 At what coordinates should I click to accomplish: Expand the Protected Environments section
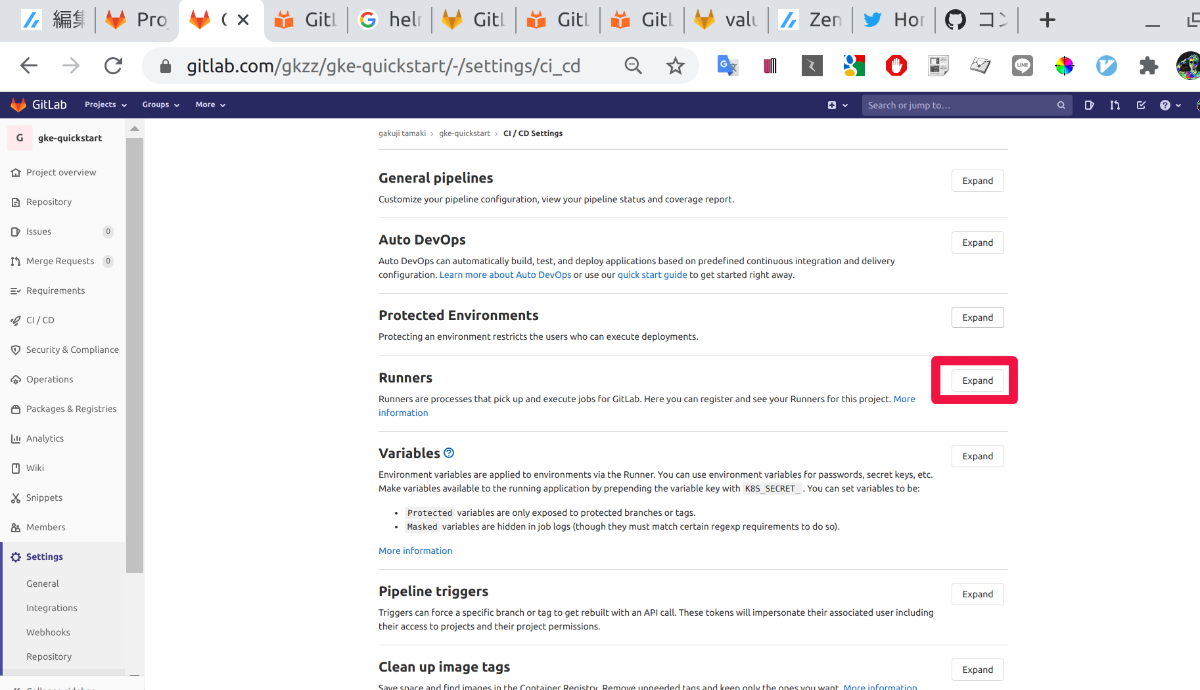tap(977, 318)
